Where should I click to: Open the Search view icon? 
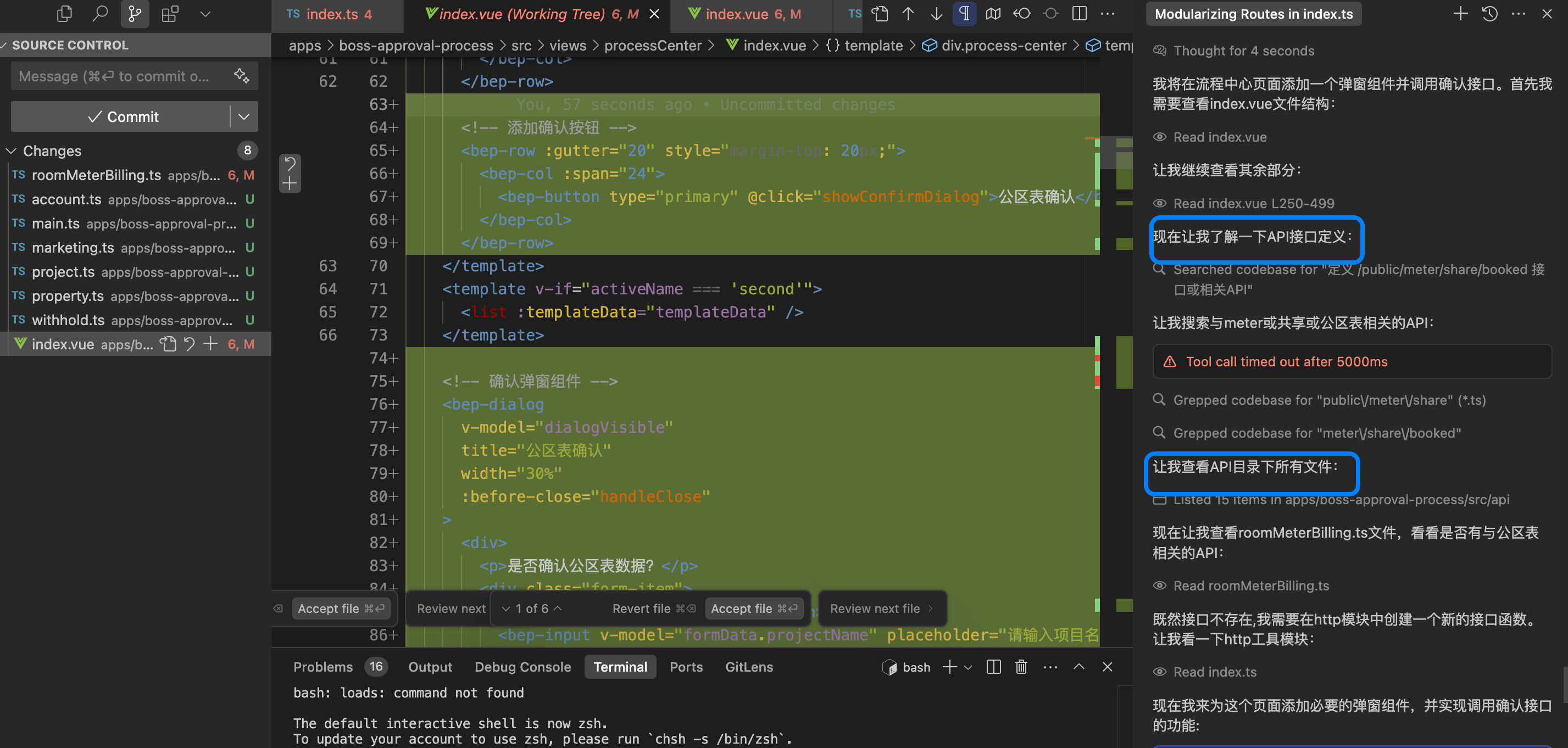coord(99,13)
